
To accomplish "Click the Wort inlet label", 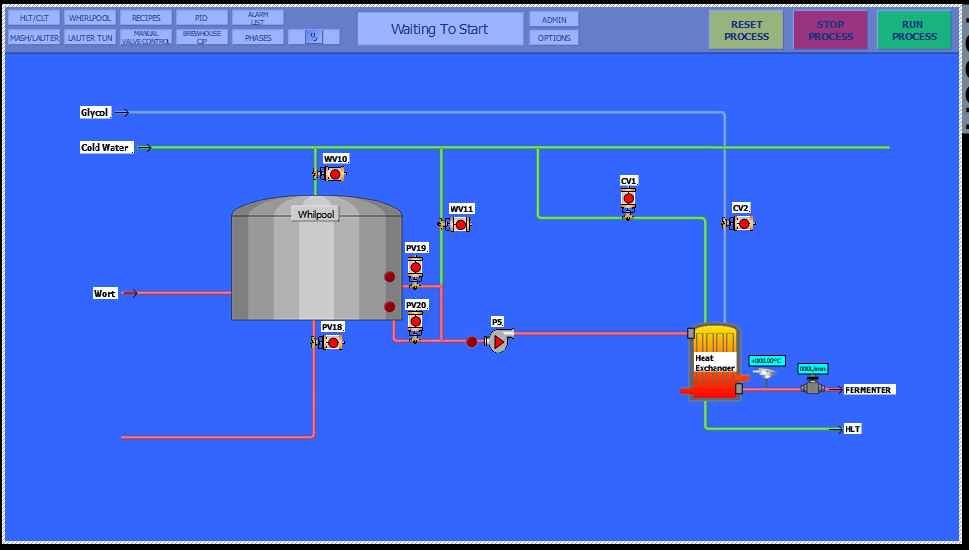I will pos(104,293).
